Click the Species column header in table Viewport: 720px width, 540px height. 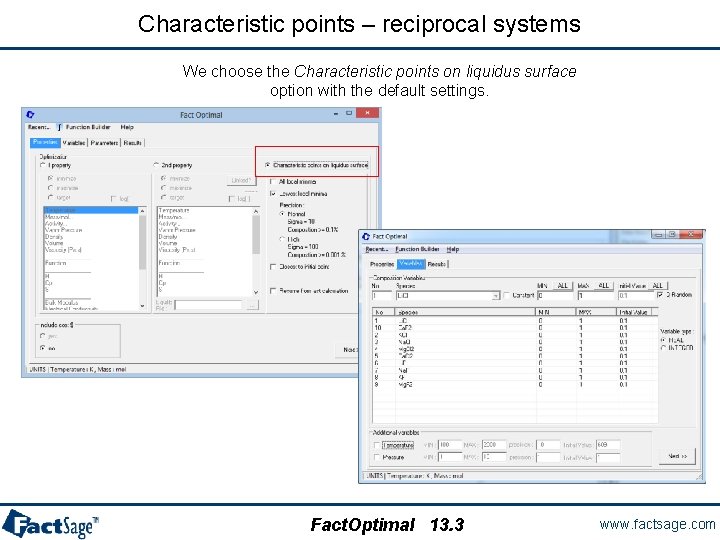click(x=466, y=312)
